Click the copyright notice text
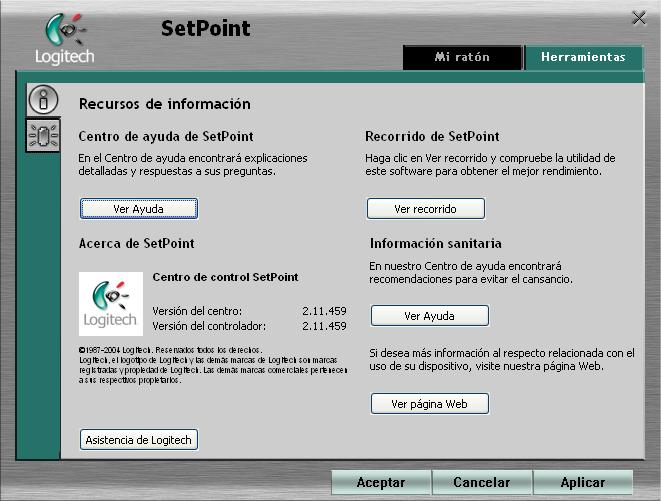661x501 pixels. tap(213, 365)
